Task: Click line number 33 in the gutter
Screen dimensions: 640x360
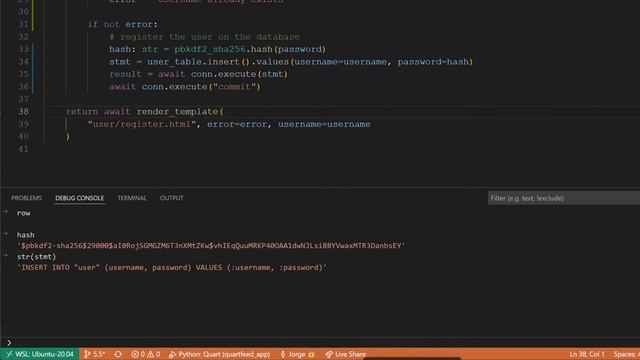Action: 24,49
